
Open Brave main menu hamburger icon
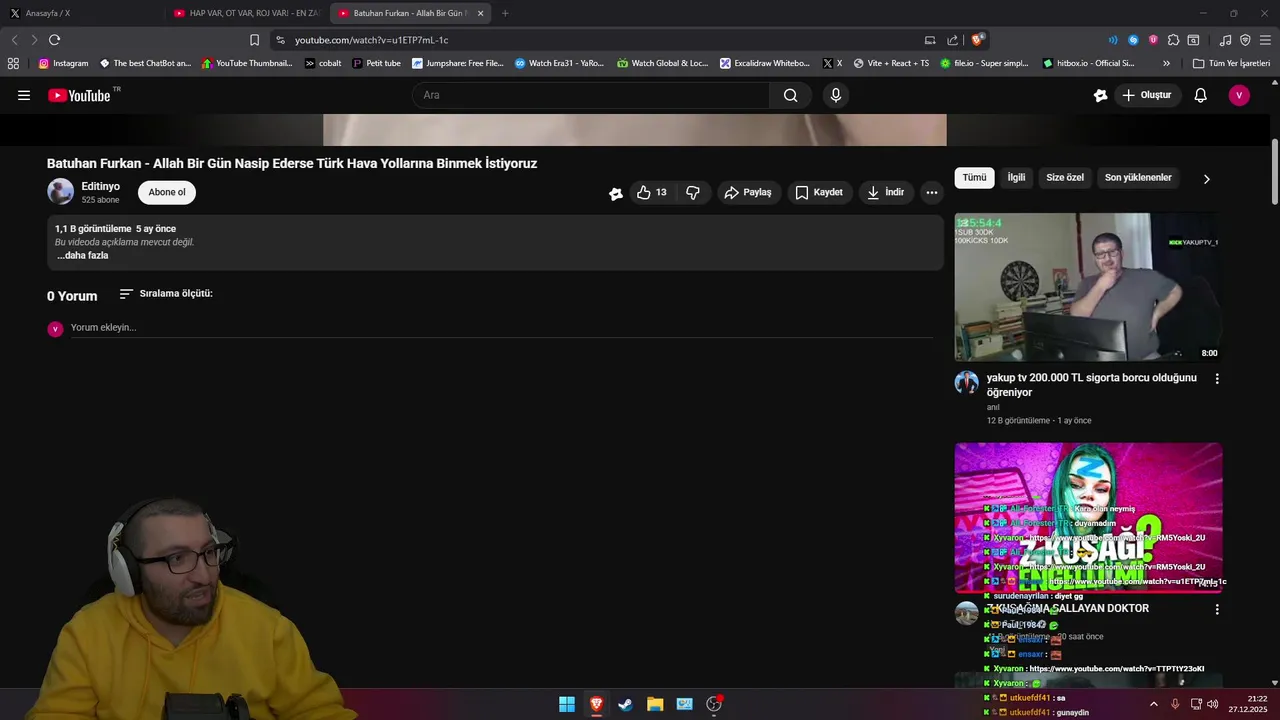point(1265,40)
